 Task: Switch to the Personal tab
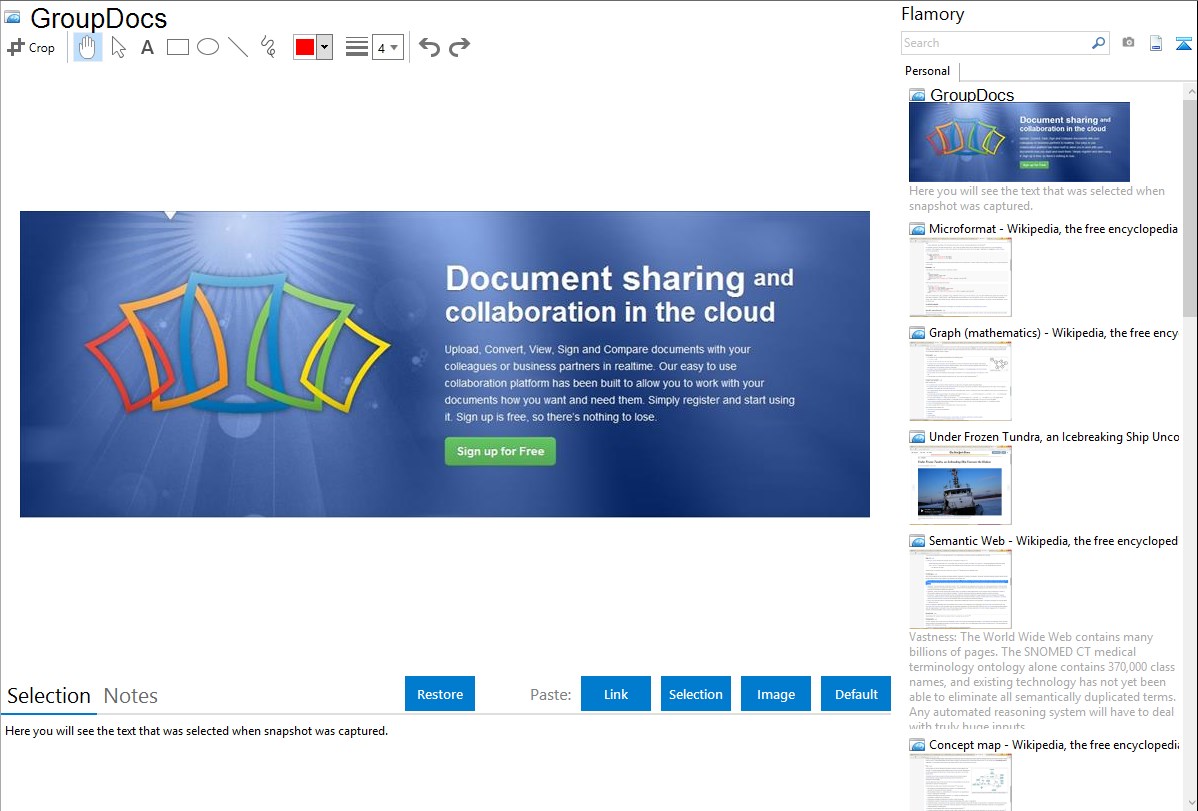pyautogui.click(x=928, y=71)
